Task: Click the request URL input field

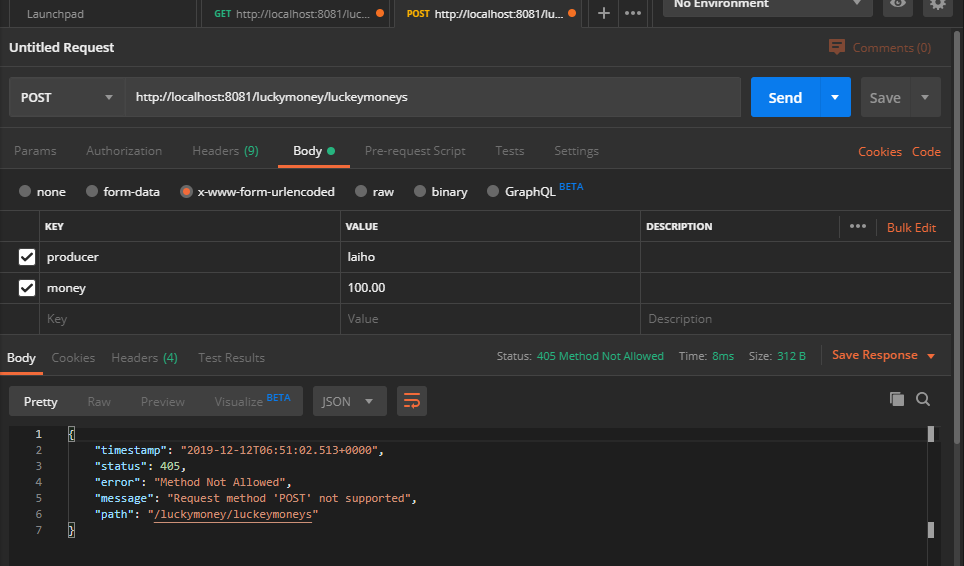Action: click(x=433, y=97)
